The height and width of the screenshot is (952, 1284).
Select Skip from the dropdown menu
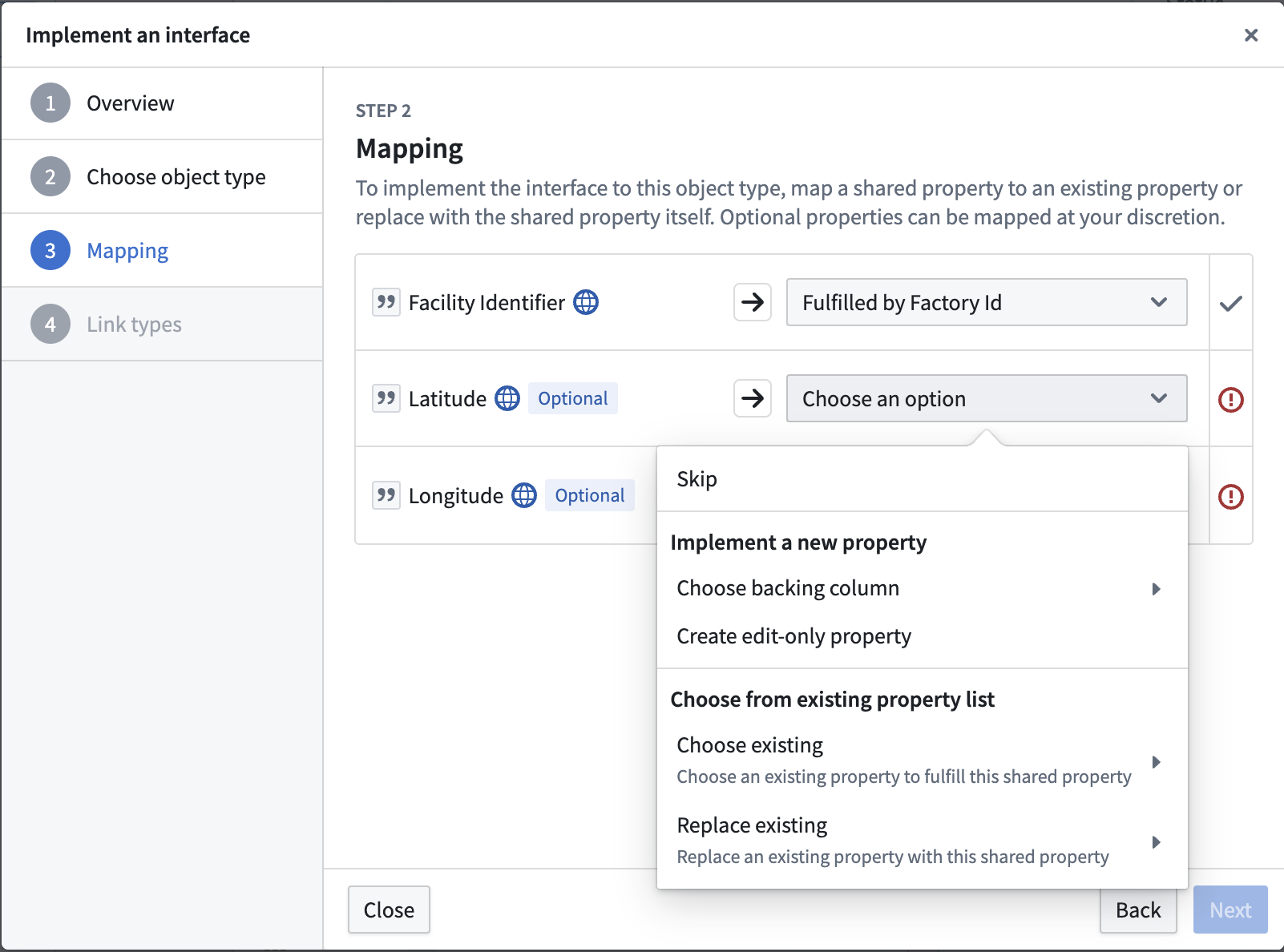click(x=922, y=479)
